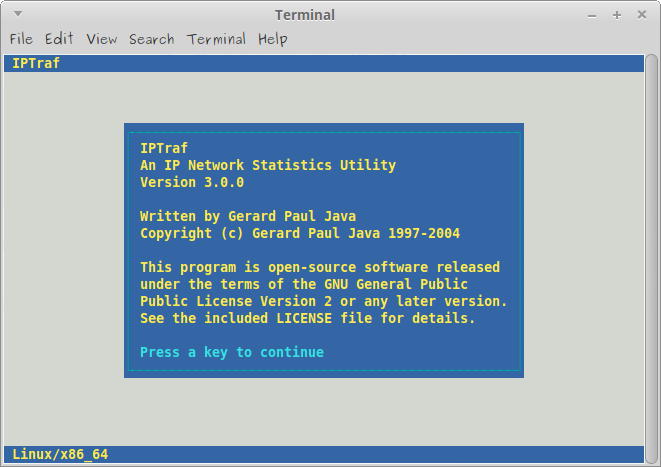This screenshot has width=661, height=467.
Task: Open window menu triangle in title bar
Action: 18,14
